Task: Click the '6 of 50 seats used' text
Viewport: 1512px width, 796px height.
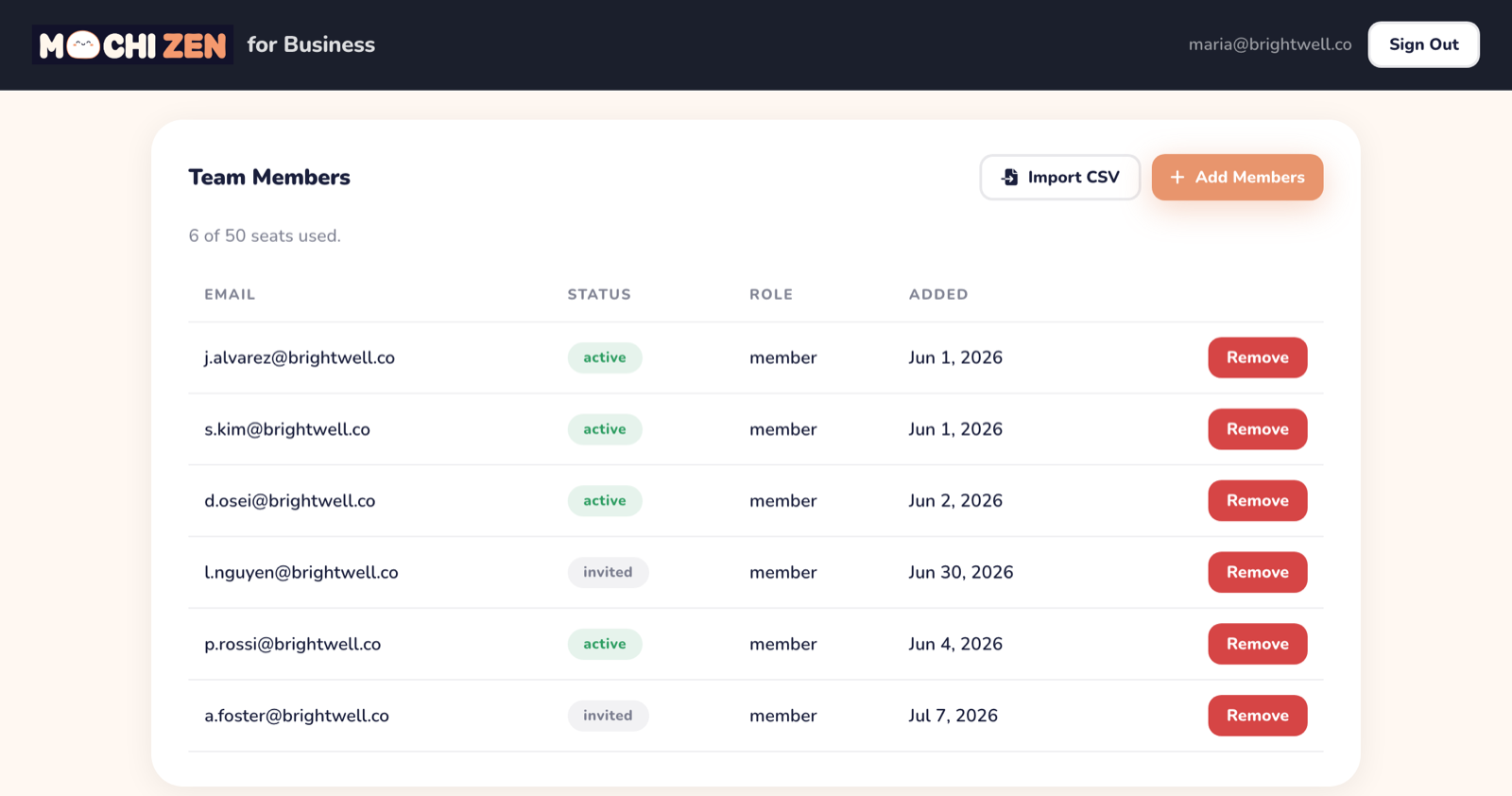Action: (x=265, y=235)
